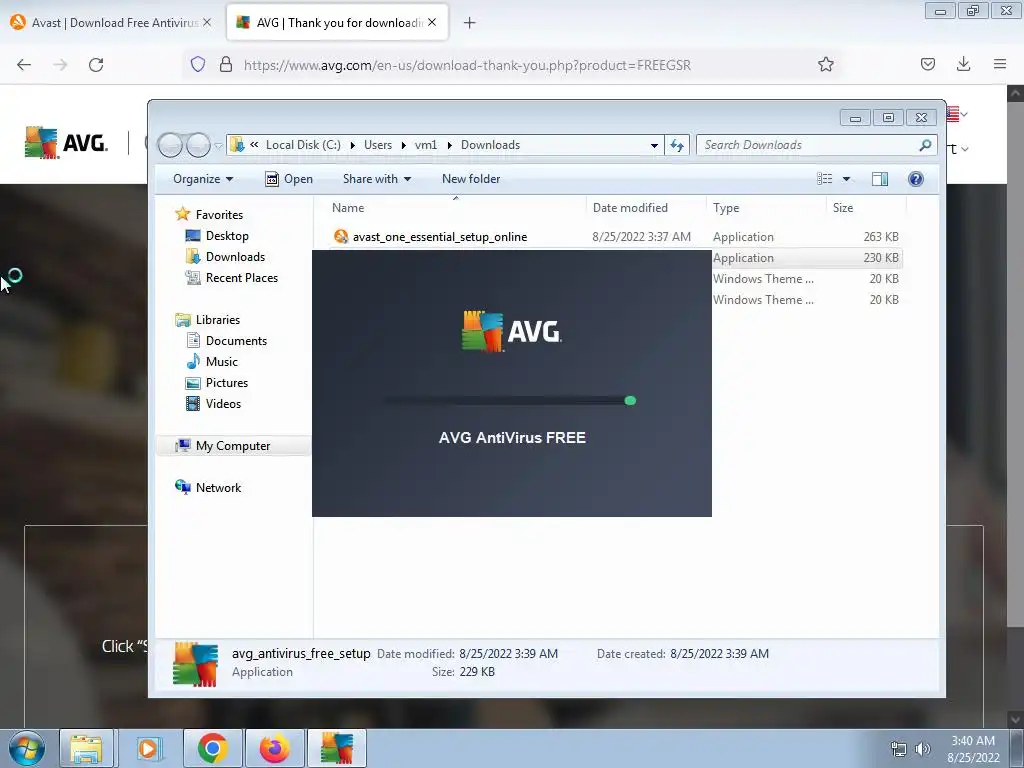Click the Firefox reload page icon
This screenshot has width=1024, height=768.
point(96,65)
